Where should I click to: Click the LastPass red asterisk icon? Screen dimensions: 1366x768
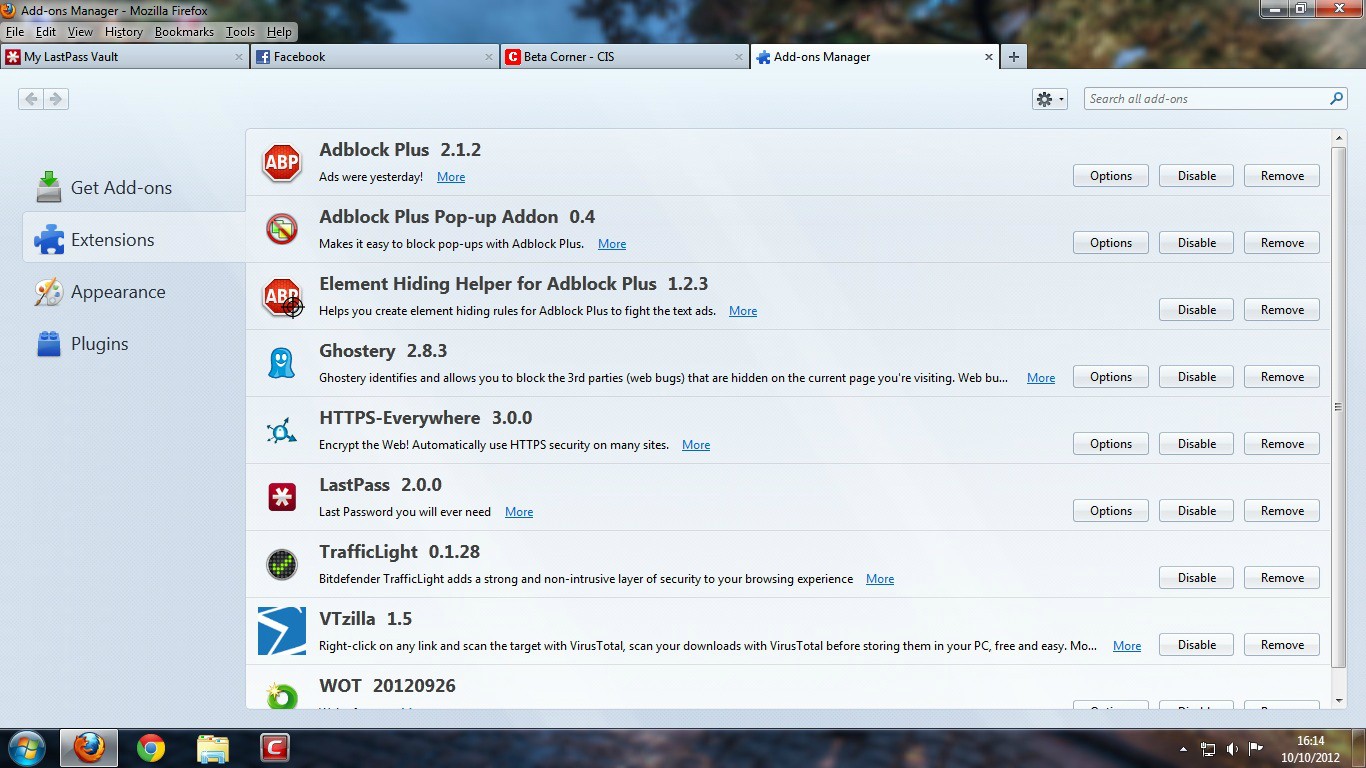[282, 497]
